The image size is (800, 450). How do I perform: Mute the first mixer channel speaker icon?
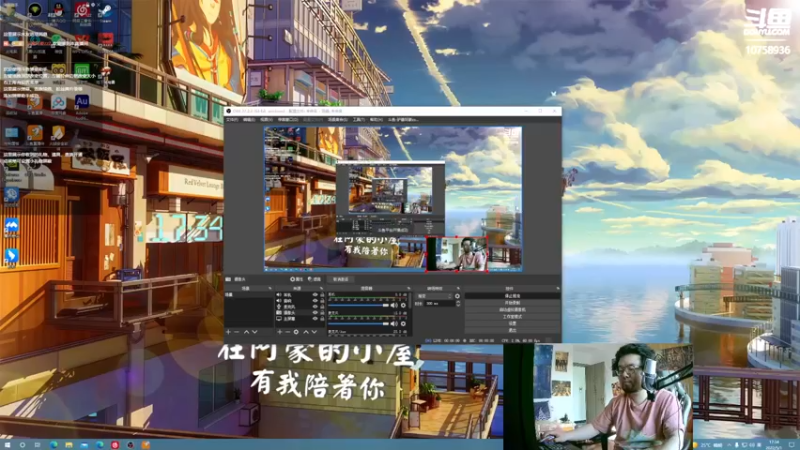pos(394,305)
